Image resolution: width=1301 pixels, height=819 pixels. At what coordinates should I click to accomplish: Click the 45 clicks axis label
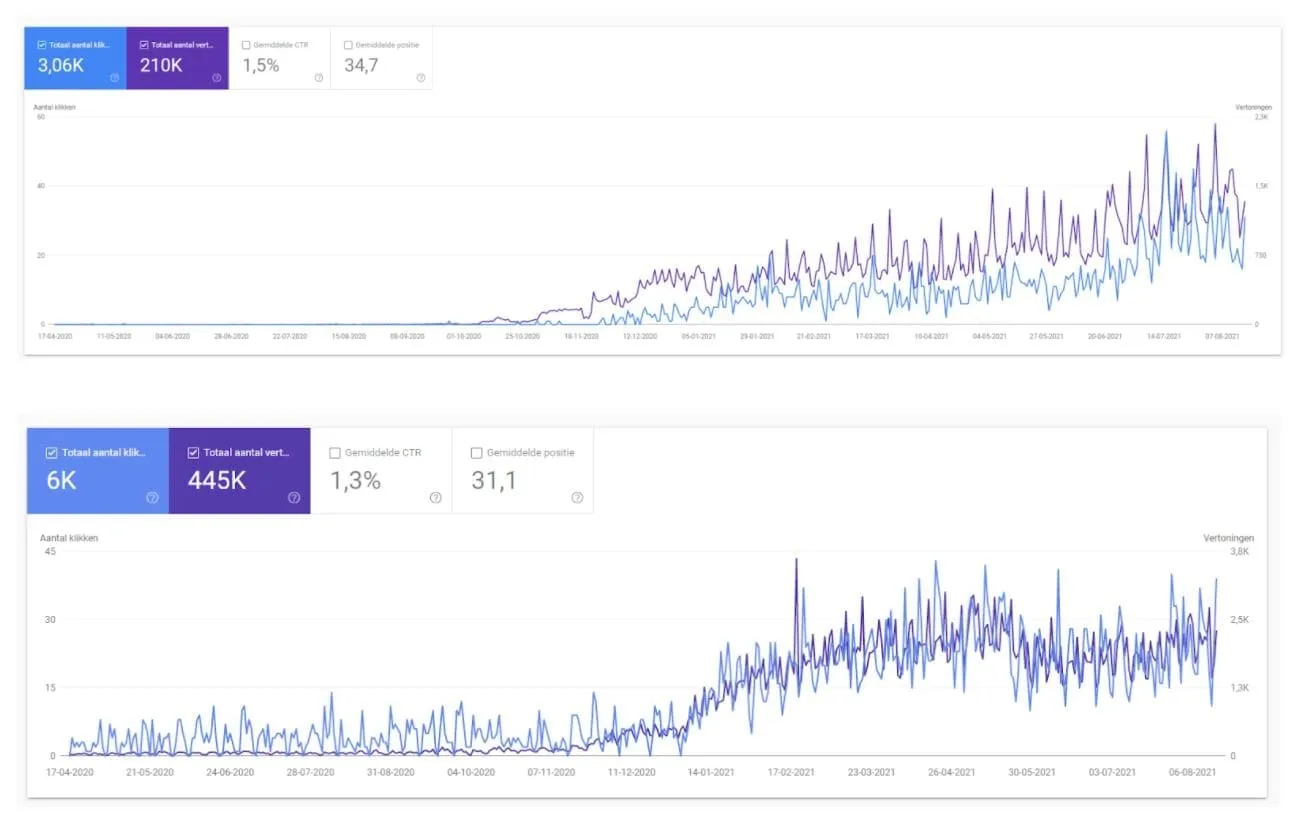point(50,552)
